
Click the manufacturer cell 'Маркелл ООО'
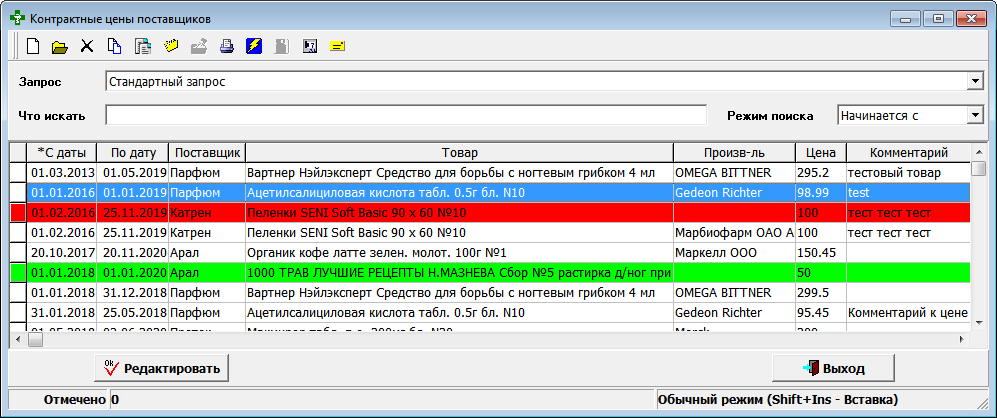coord(734,253)
